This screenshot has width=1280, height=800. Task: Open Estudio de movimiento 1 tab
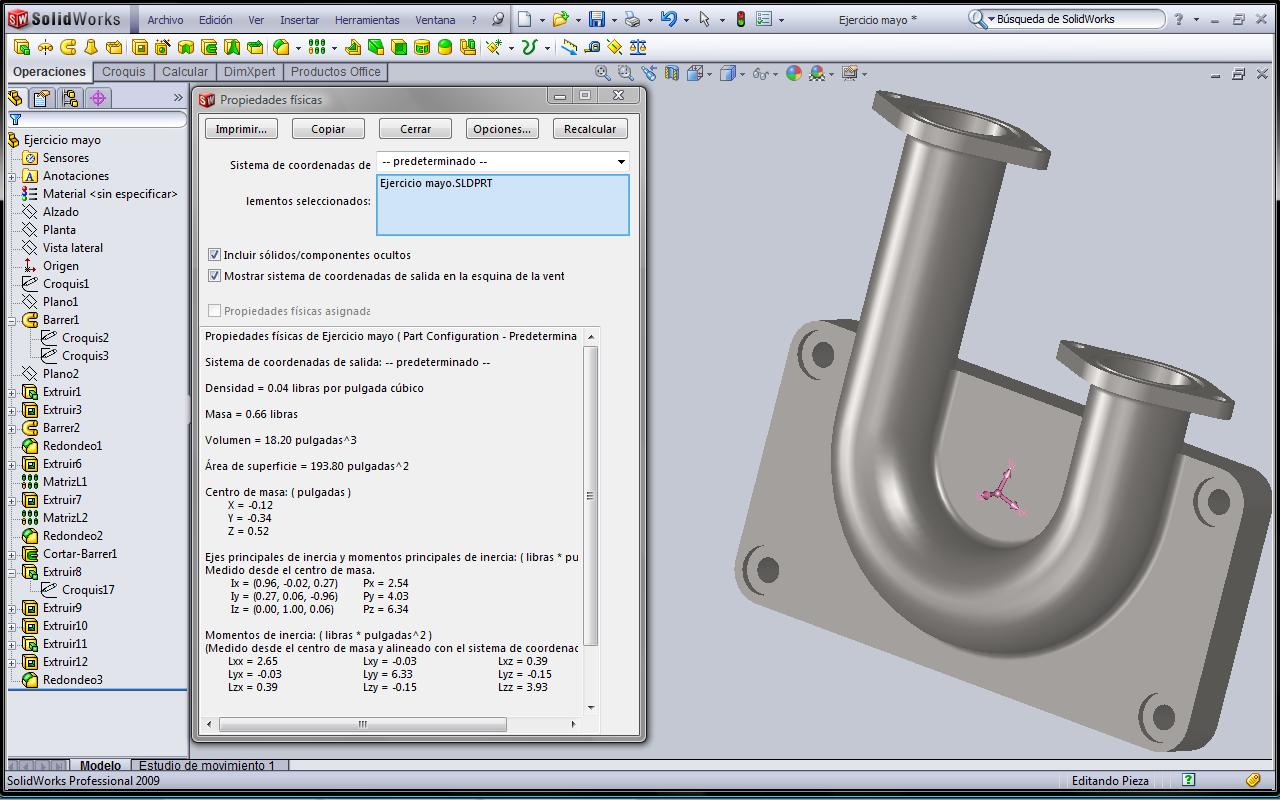207,766
